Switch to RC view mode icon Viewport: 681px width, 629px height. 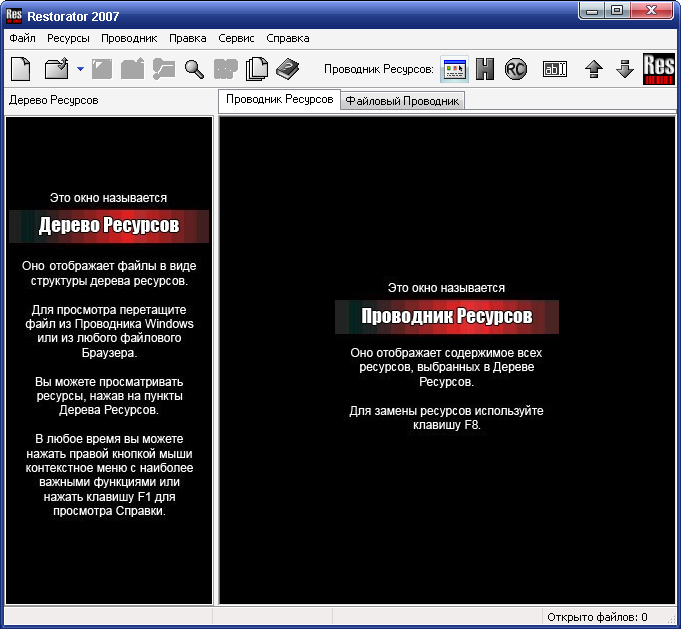[516, 69]
